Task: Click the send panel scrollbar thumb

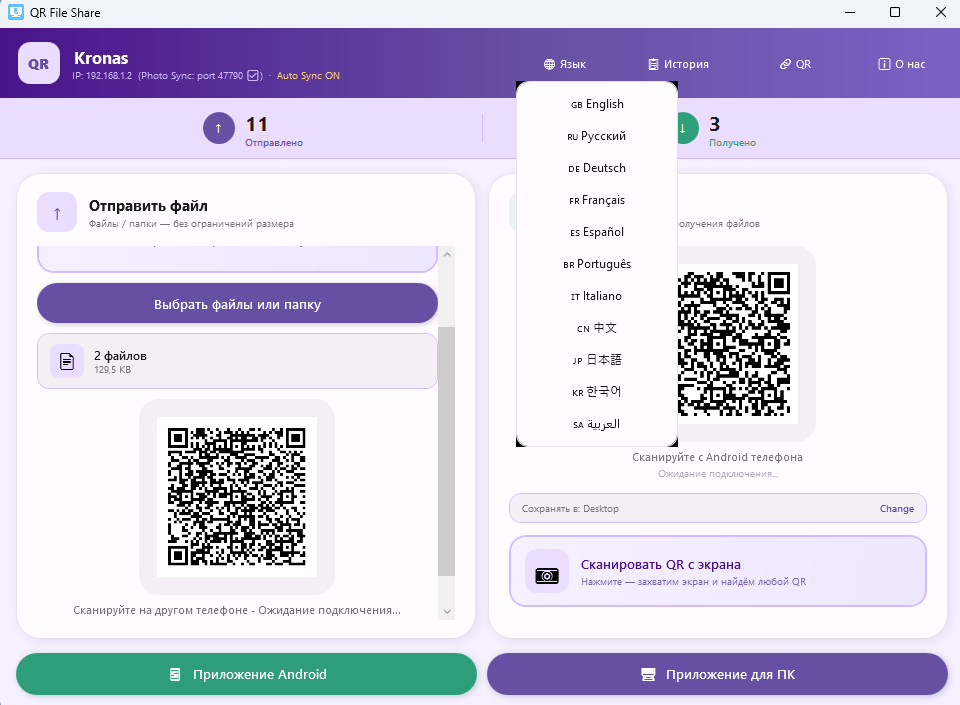Action: click(x=447, y=451)
